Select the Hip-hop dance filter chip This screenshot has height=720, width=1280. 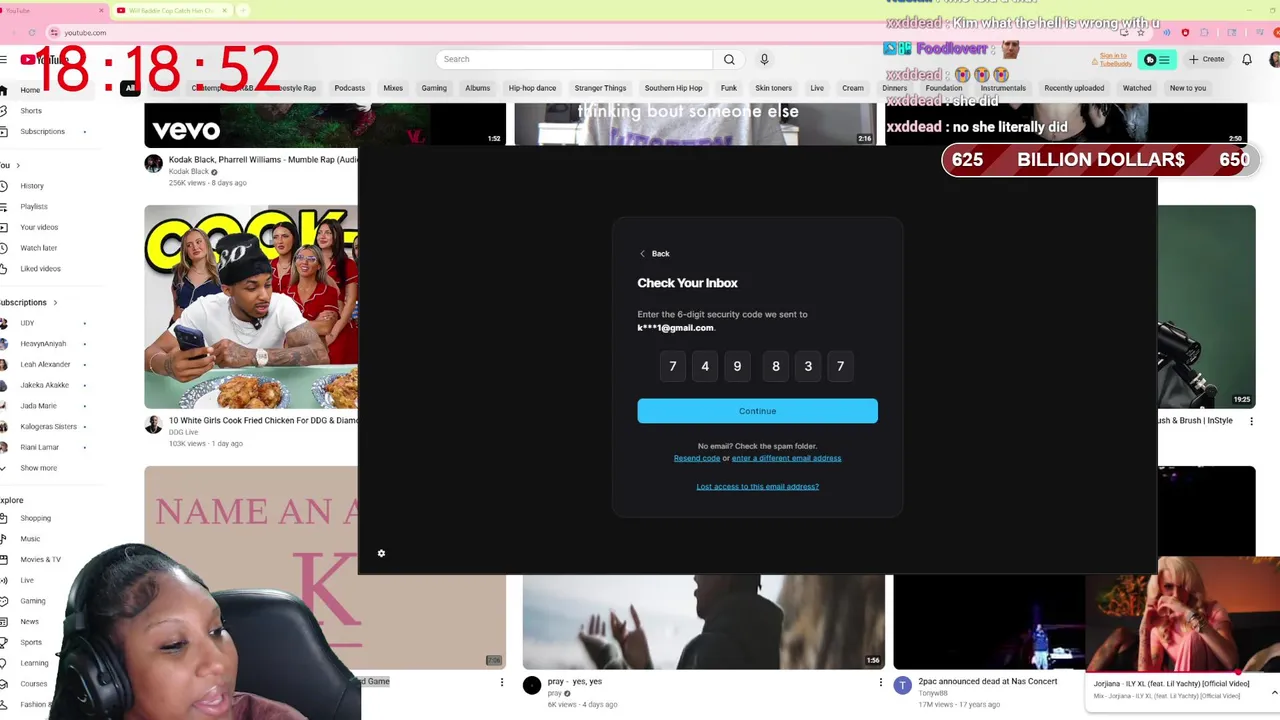[x=532, y=88]
